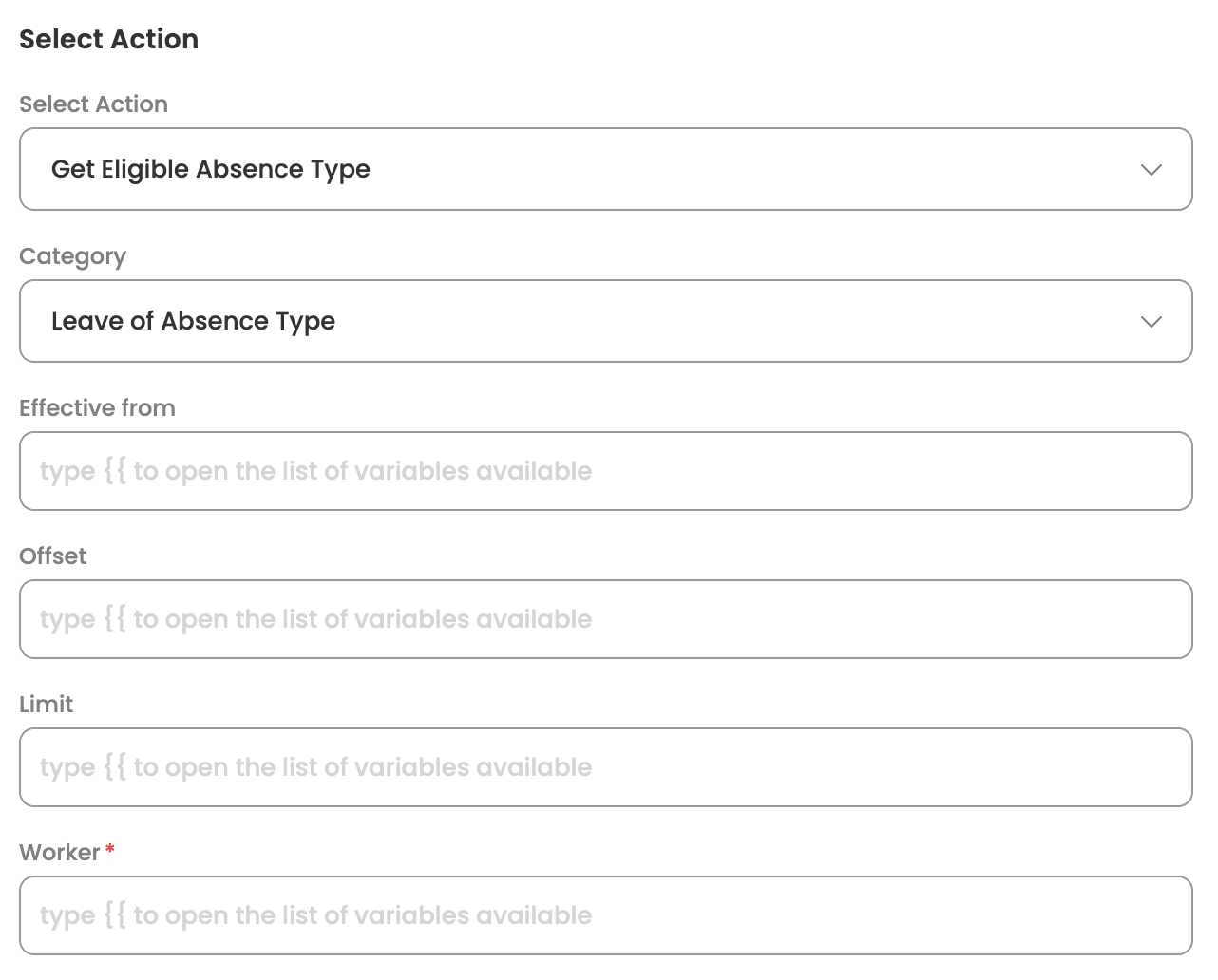Click the "Get Eligible Absence Type" selected text
This screenshot has width=1218, height=980.
coord(211,169)
